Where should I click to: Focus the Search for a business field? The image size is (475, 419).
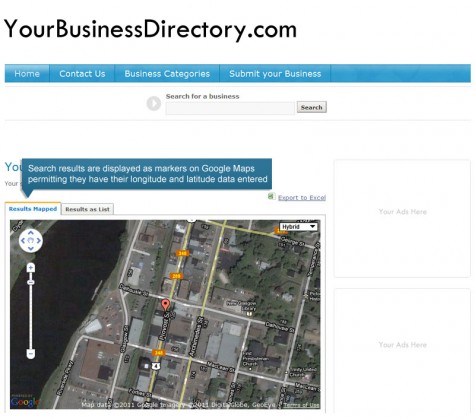[x=230, y=108]
